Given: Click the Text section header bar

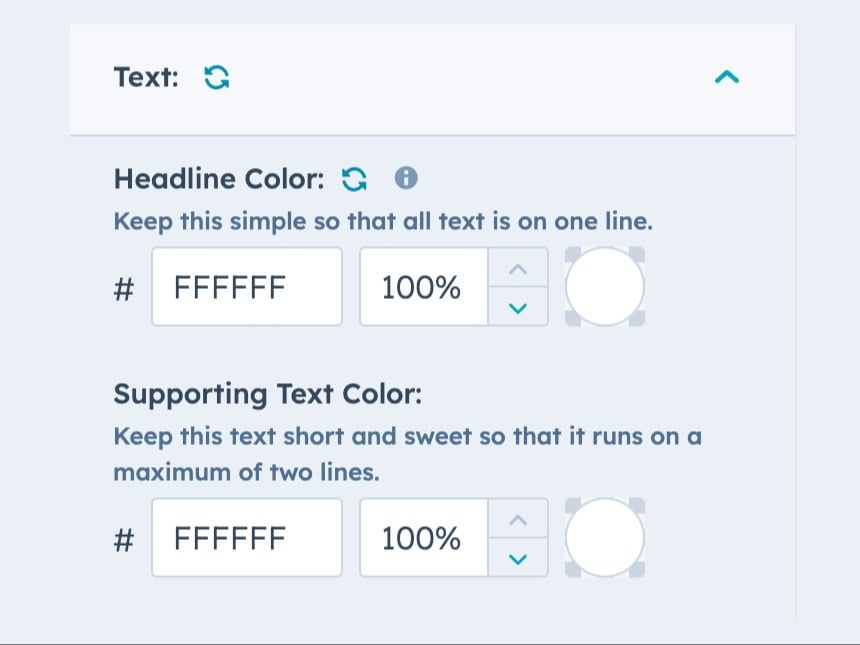Looking at the screenshot, I should (x=450, y=76).
